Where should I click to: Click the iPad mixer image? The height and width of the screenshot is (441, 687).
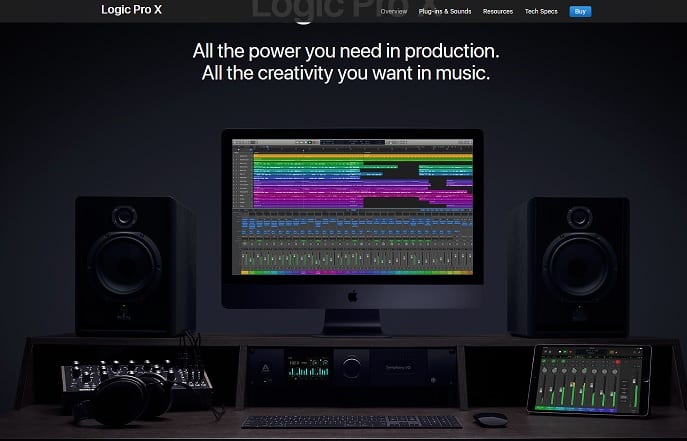[590, 379]
